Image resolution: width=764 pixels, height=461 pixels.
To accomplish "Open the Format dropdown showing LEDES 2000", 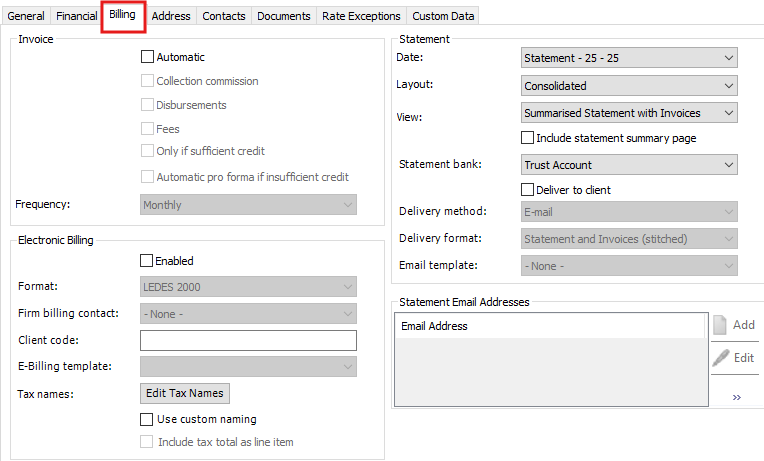I will point(248,287).
